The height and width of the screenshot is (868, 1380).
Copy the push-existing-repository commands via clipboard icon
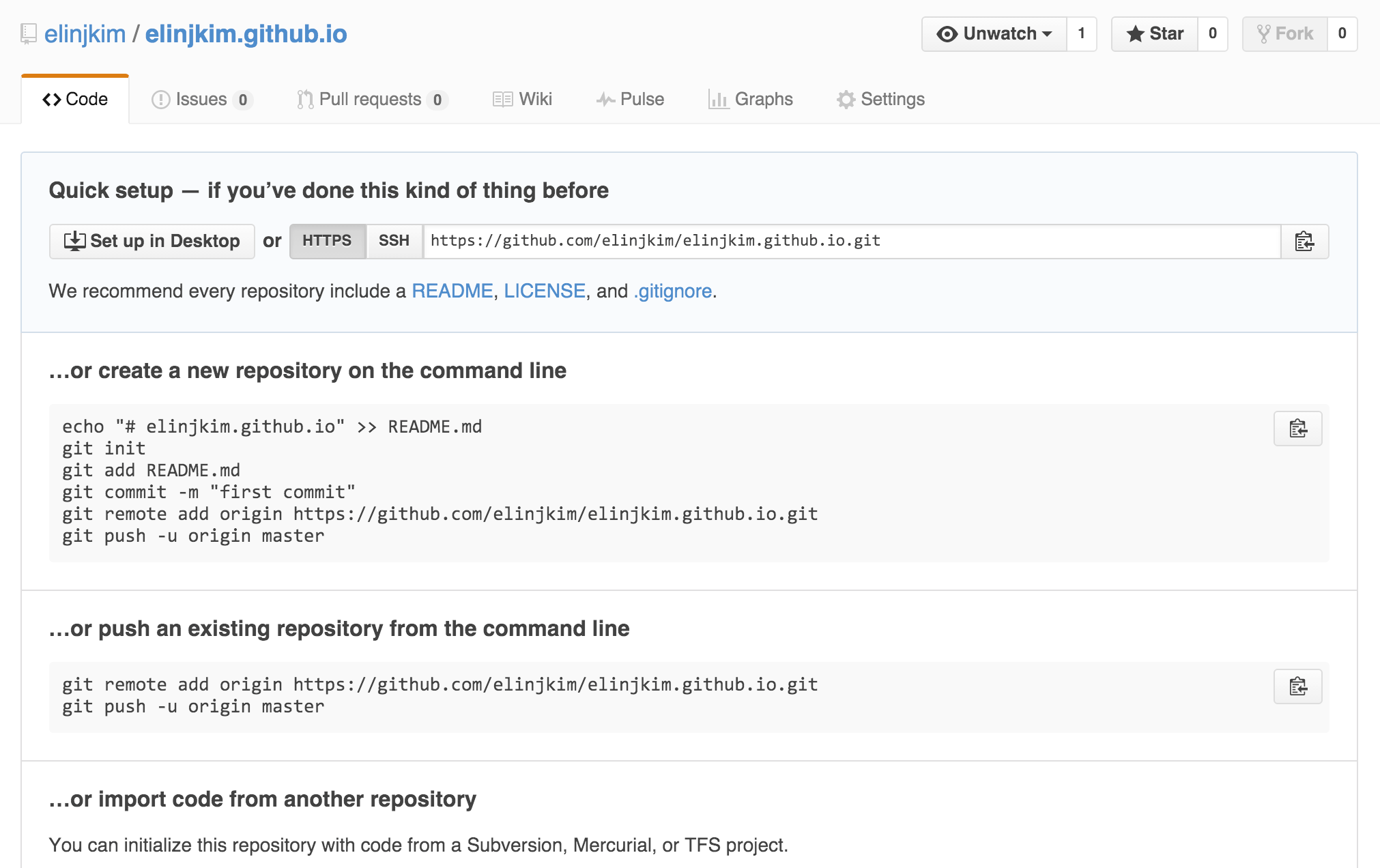[x=1297, y=686]
